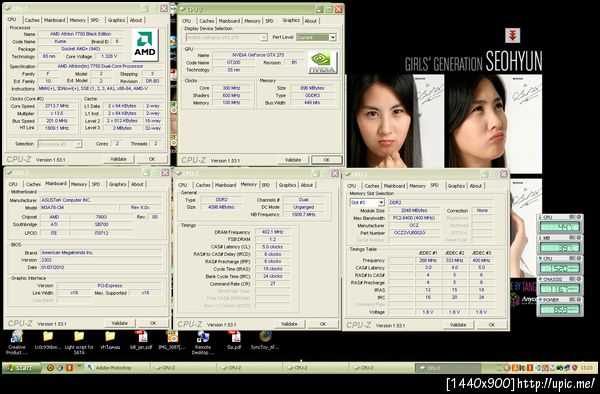Open the Start menu
The image size is (600, 394).
(22, 368)
